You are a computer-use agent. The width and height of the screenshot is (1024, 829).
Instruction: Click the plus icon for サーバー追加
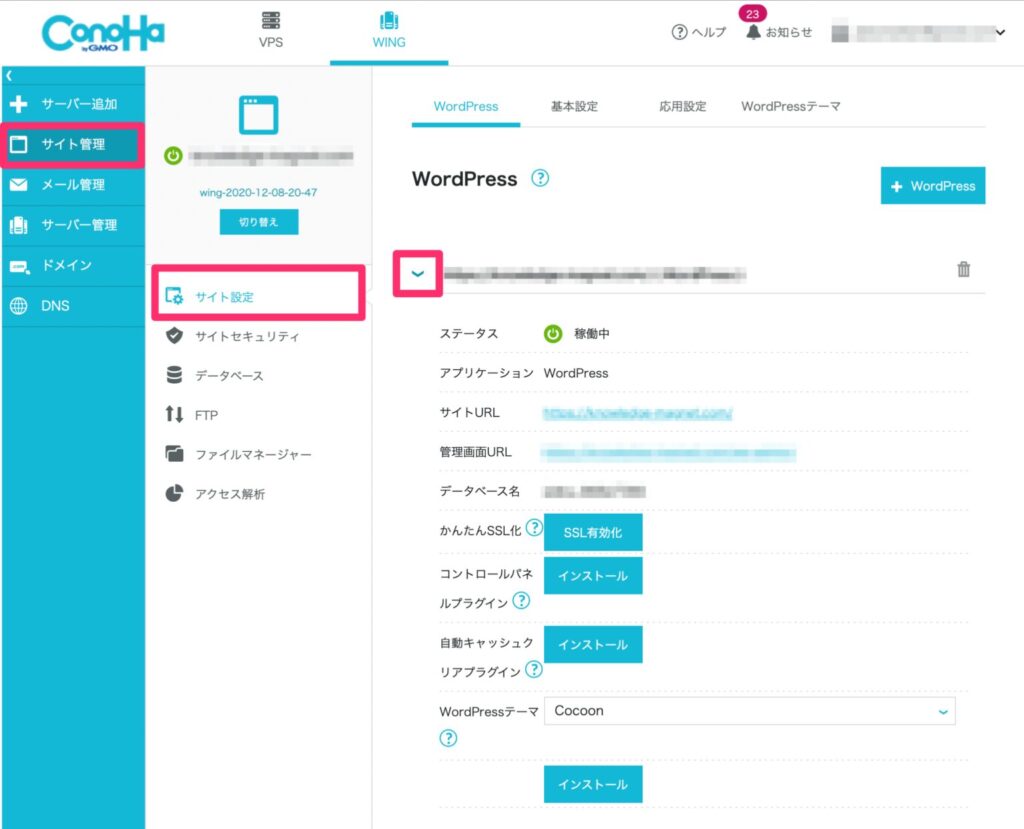click(x=19, y=104)
